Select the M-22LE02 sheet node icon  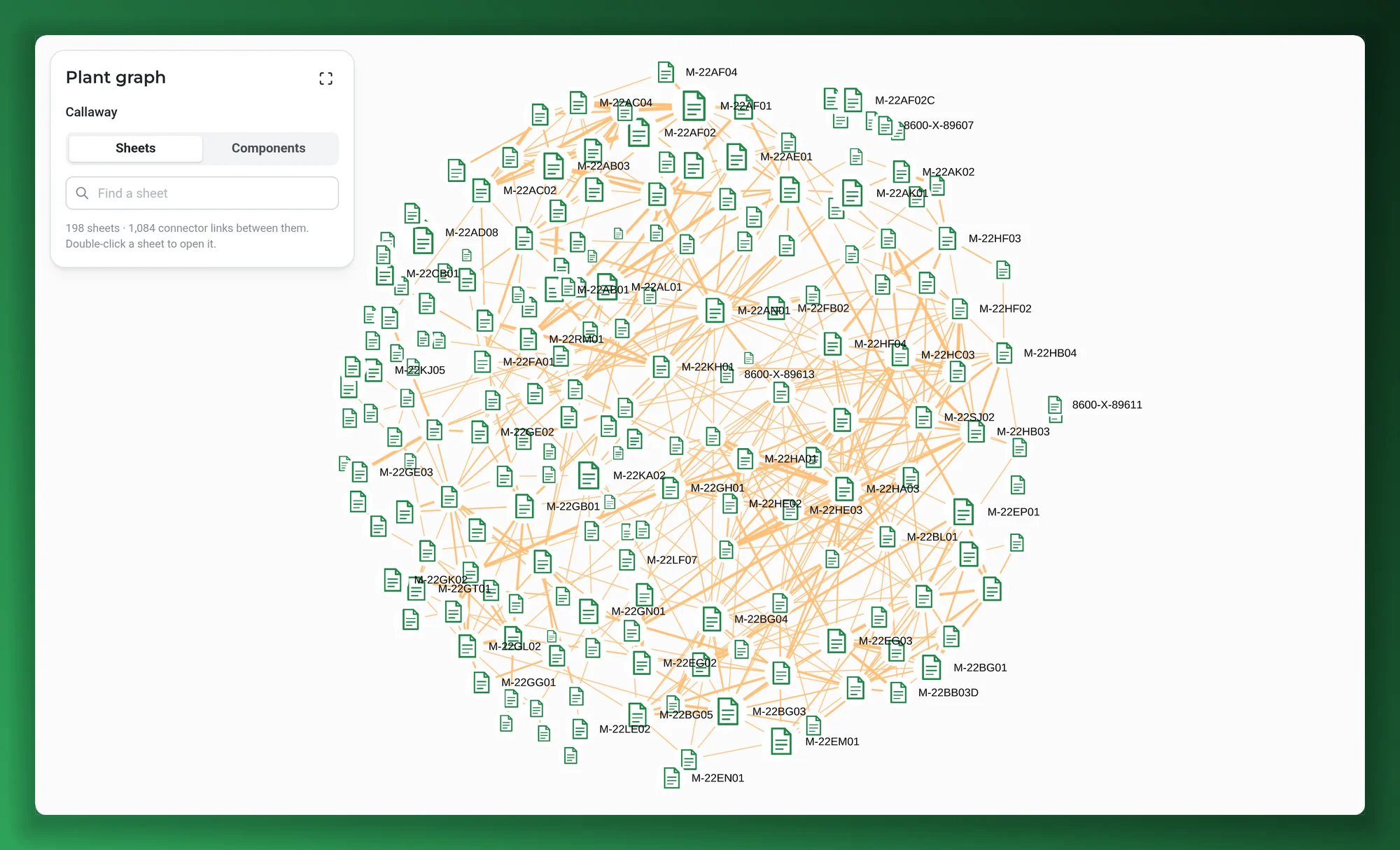click(580, 729)
